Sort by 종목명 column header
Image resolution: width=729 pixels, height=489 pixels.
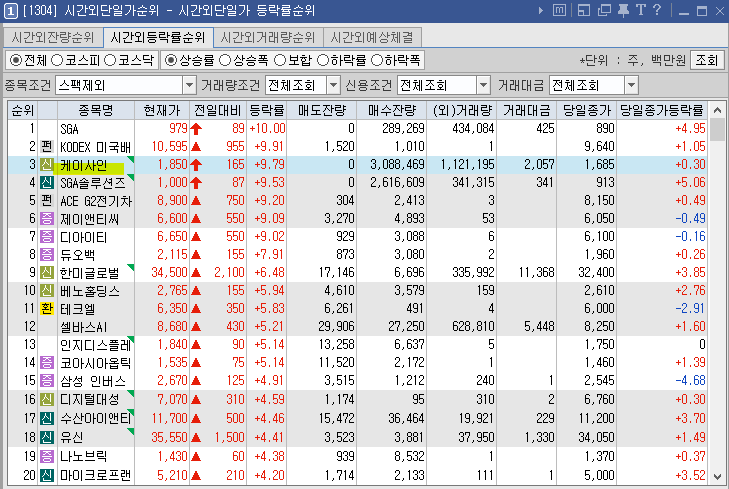[96, 110]
